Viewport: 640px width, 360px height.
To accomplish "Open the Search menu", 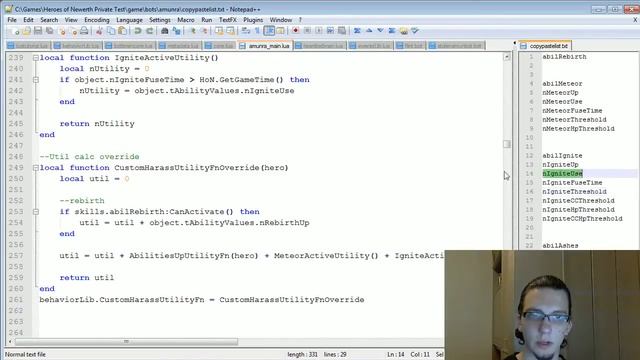I will tap(49, 20).
